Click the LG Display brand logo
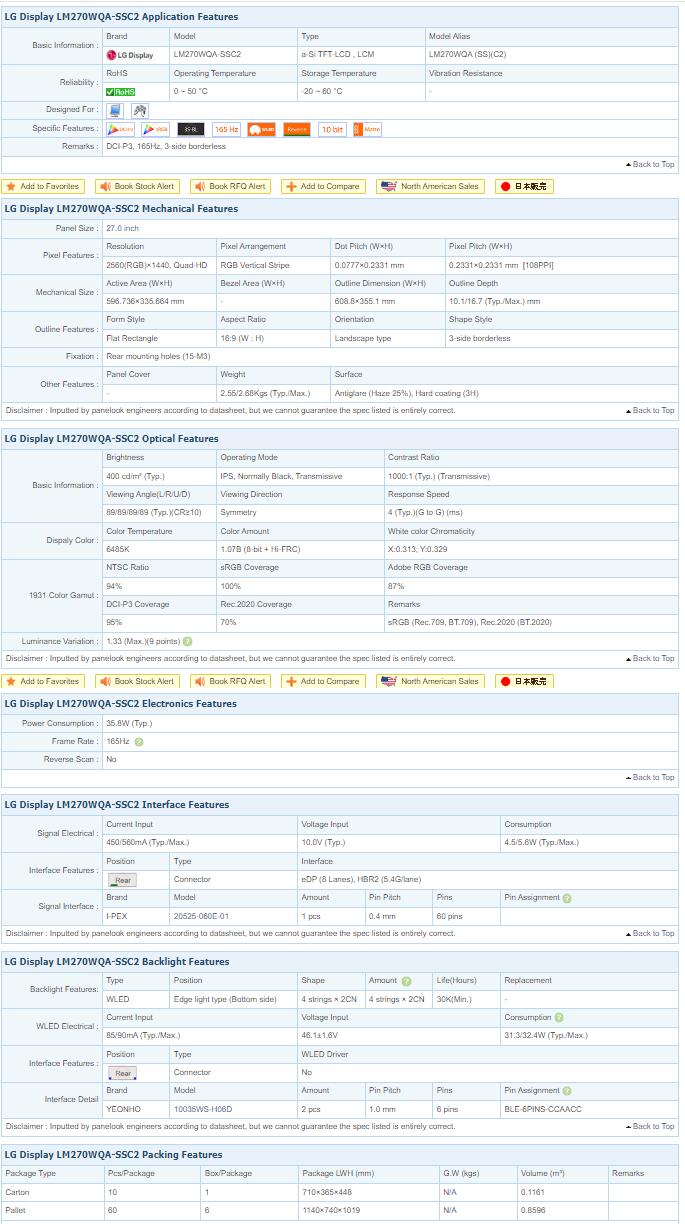685x1224 pixels. [130, 55]
